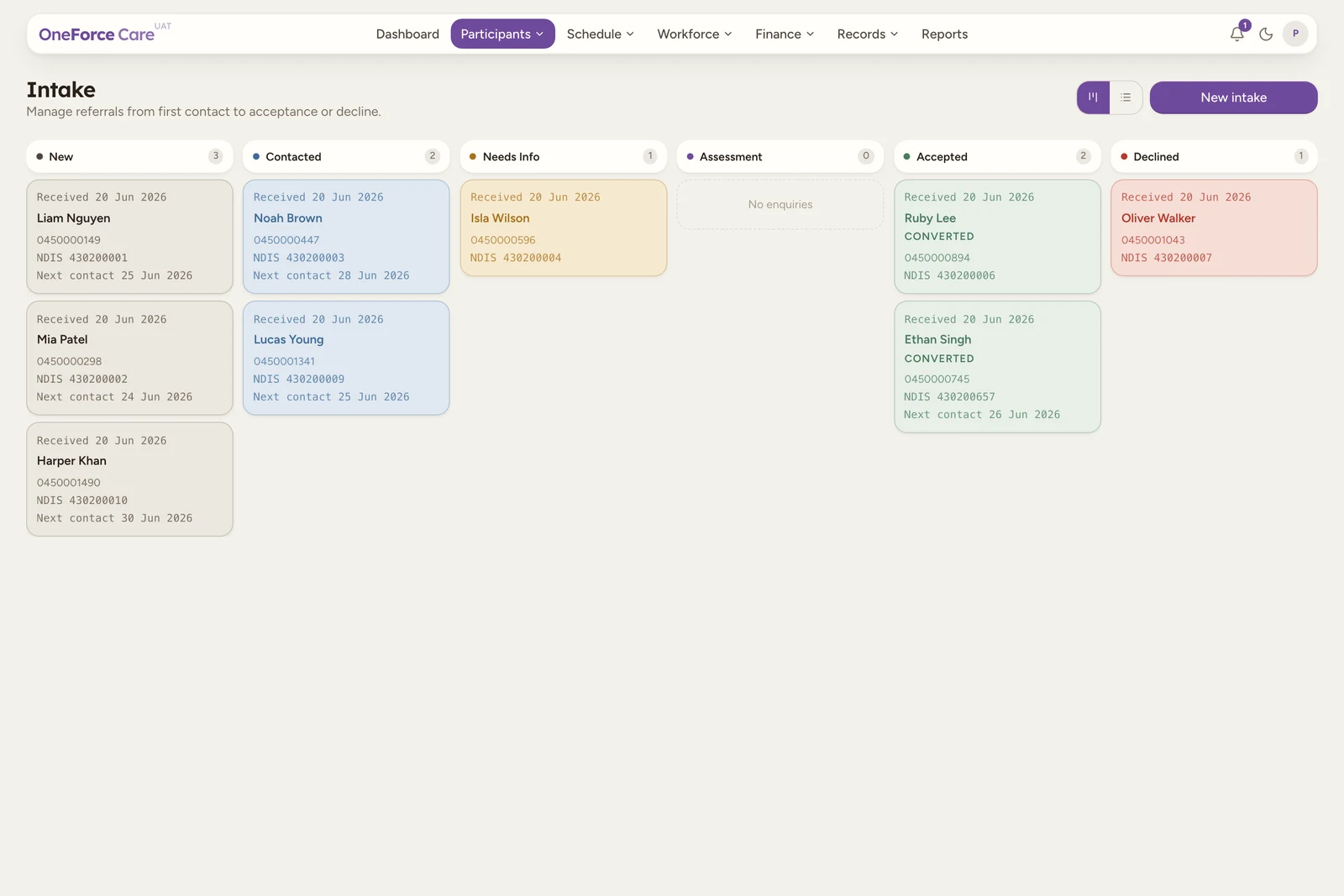Expand the Workforce menu
The image size is (1344, 896).
(695, 34)
